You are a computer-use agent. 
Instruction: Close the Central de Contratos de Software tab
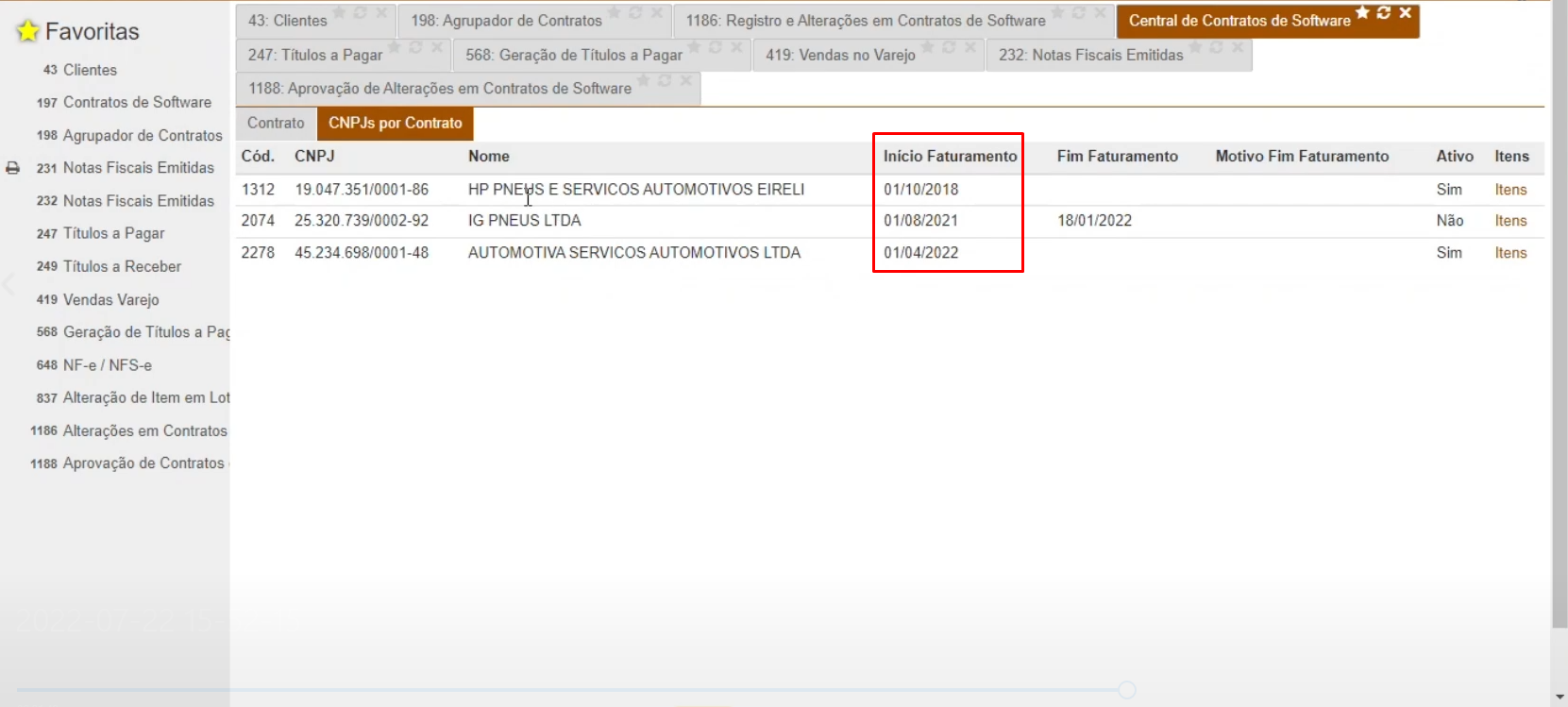coord(1406,13)
